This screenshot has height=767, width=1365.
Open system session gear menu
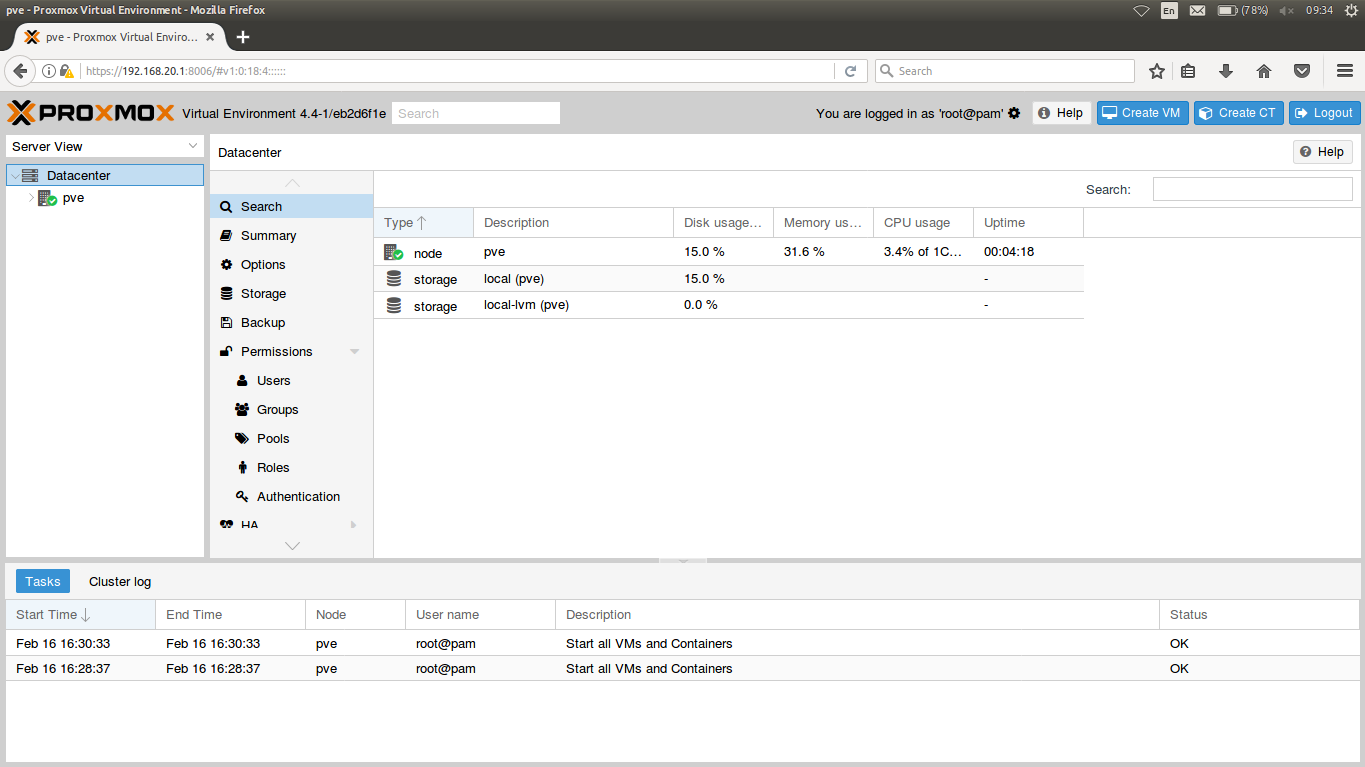pyautogui.click(x=1351, y=10)
